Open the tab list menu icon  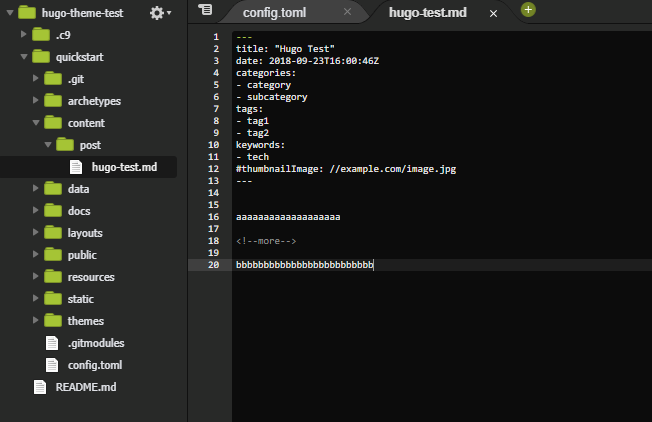205,10
